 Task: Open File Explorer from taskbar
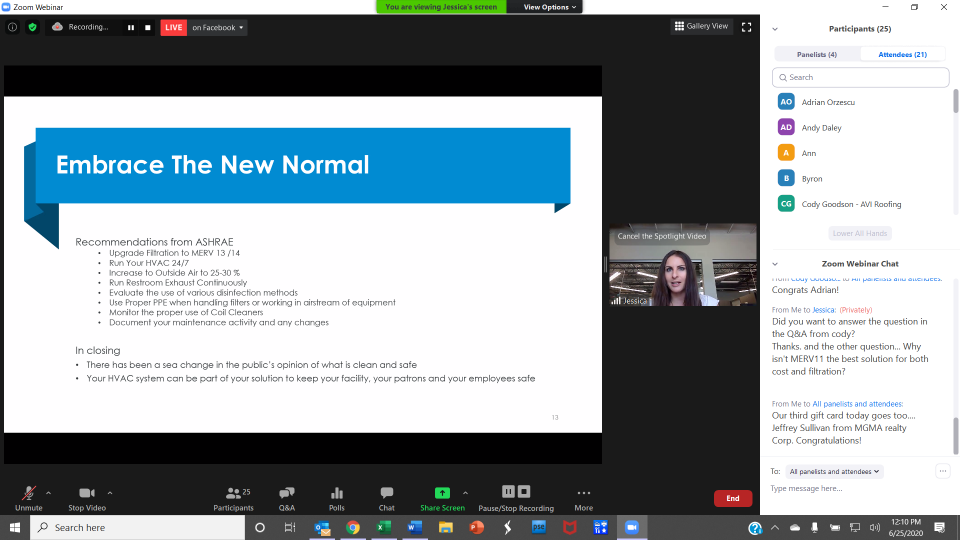(446, 527)
